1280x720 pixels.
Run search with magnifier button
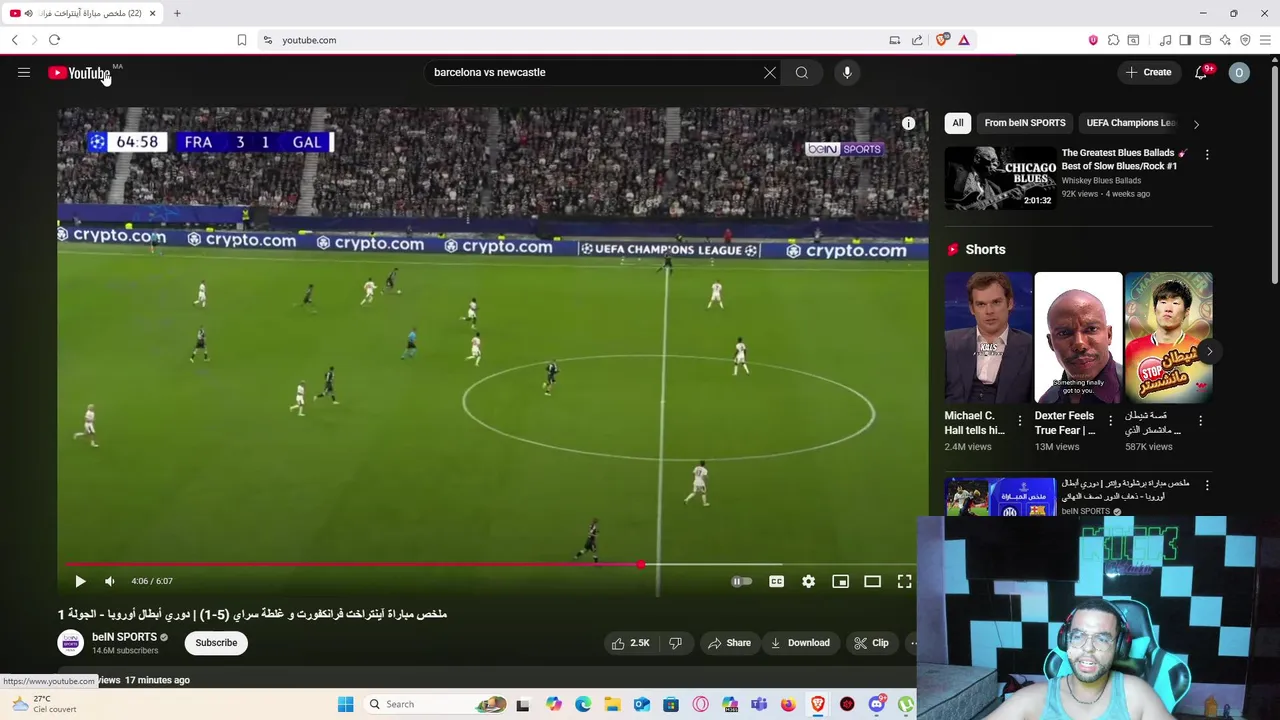pyautogui.click(x=802, y=72)
